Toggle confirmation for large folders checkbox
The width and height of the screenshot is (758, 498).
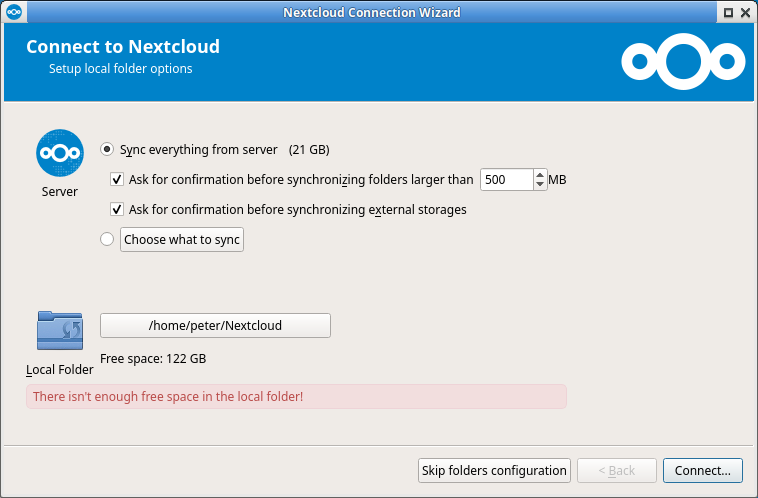pos(117,179)
